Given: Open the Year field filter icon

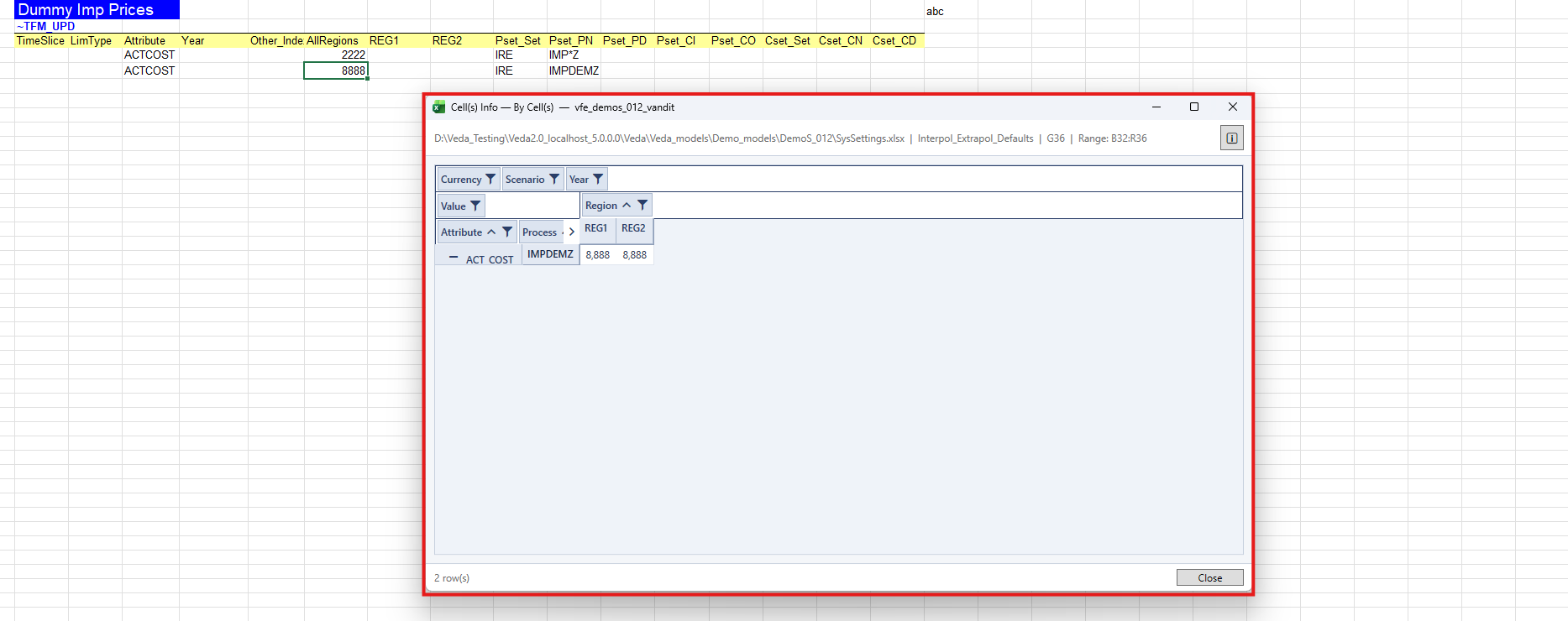Looking at the screenshot, I should tap(598, 179).
